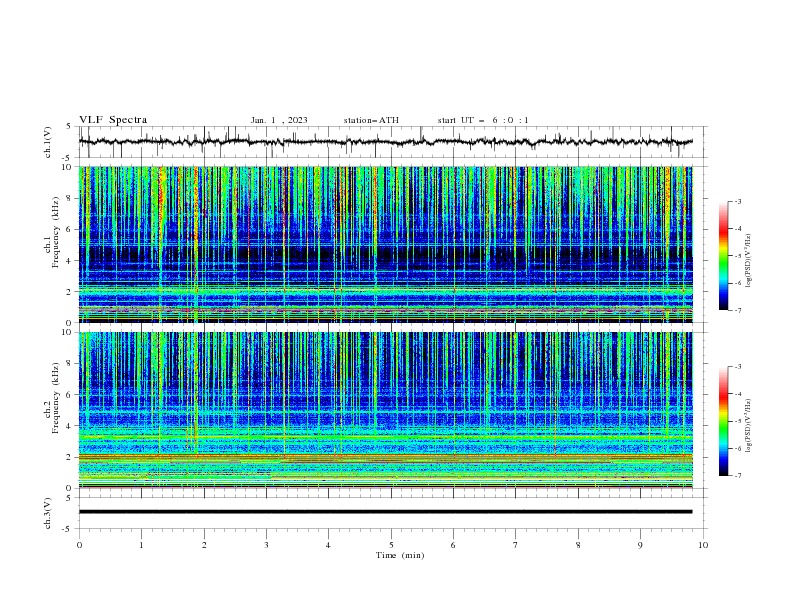Click the ch.3 flat black voltage trace

tap(385, 512)
